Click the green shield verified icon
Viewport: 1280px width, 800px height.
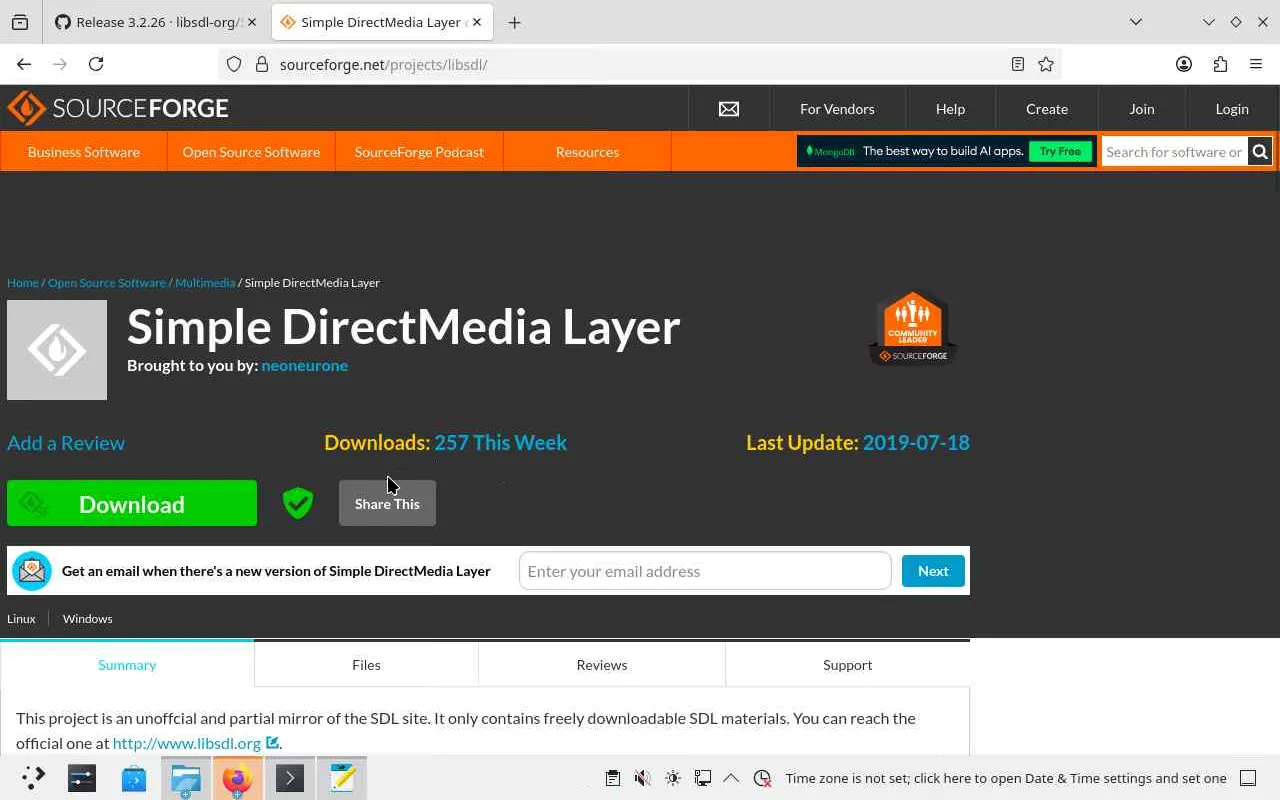298,503
